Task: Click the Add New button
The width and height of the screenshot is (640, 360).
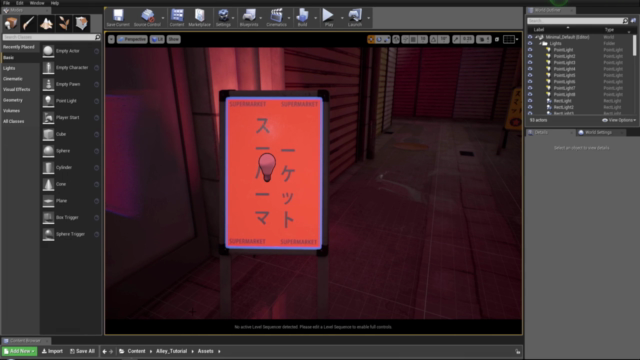Action: [x=19, y=351]
